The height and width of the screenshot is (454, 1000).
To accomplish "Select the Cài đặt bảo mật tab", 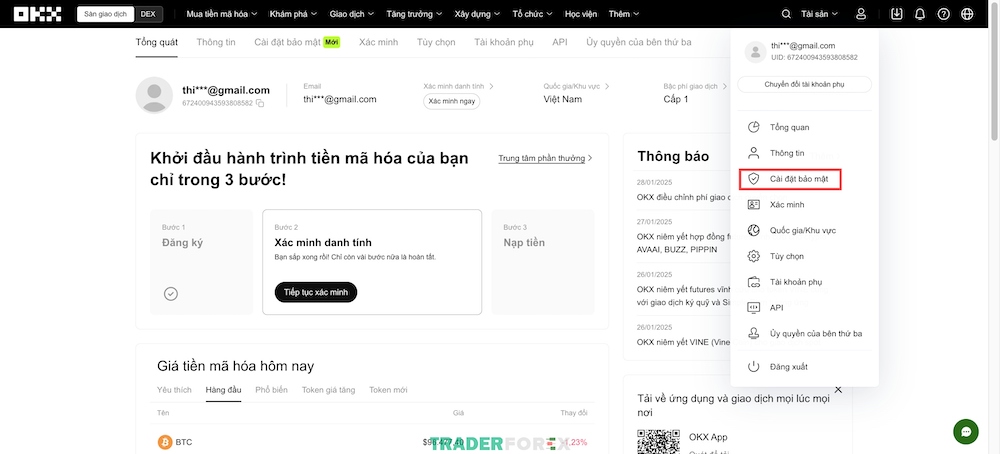I will click(x=297, y=42).
